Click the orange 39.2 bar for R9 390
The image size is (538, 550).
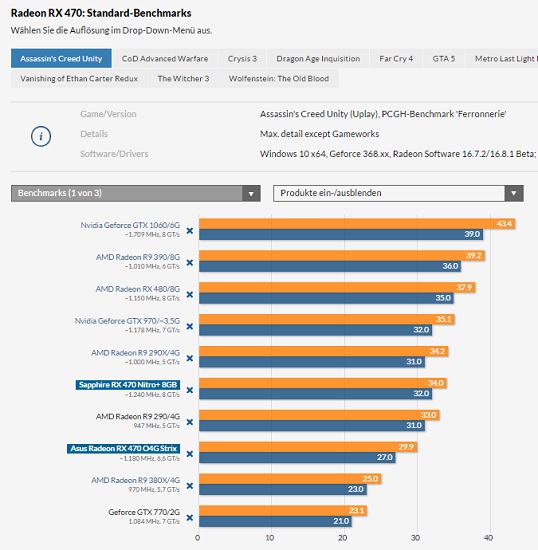click(342, 256)
